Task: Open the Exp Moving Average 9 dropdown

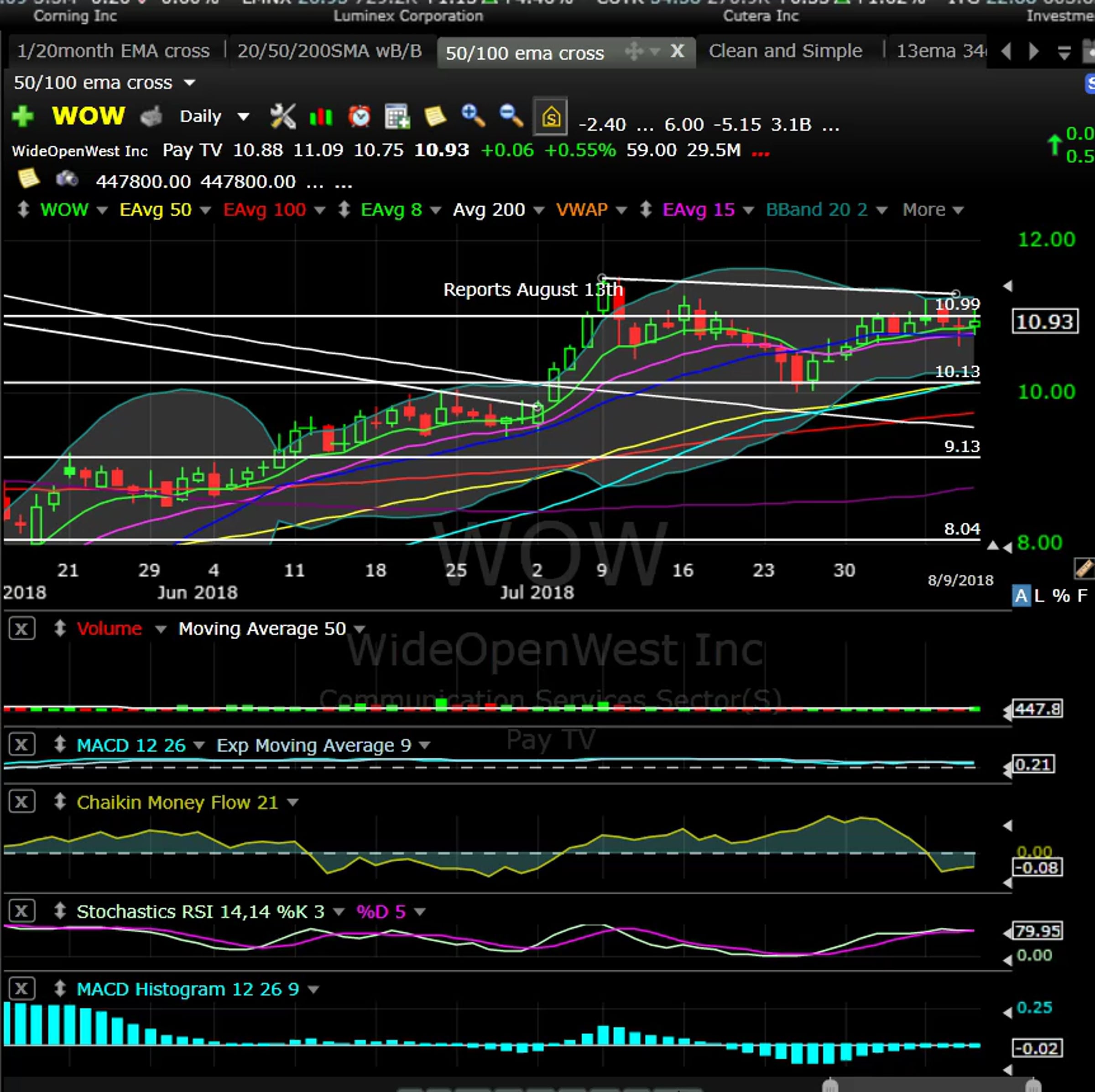Action: 424,745
